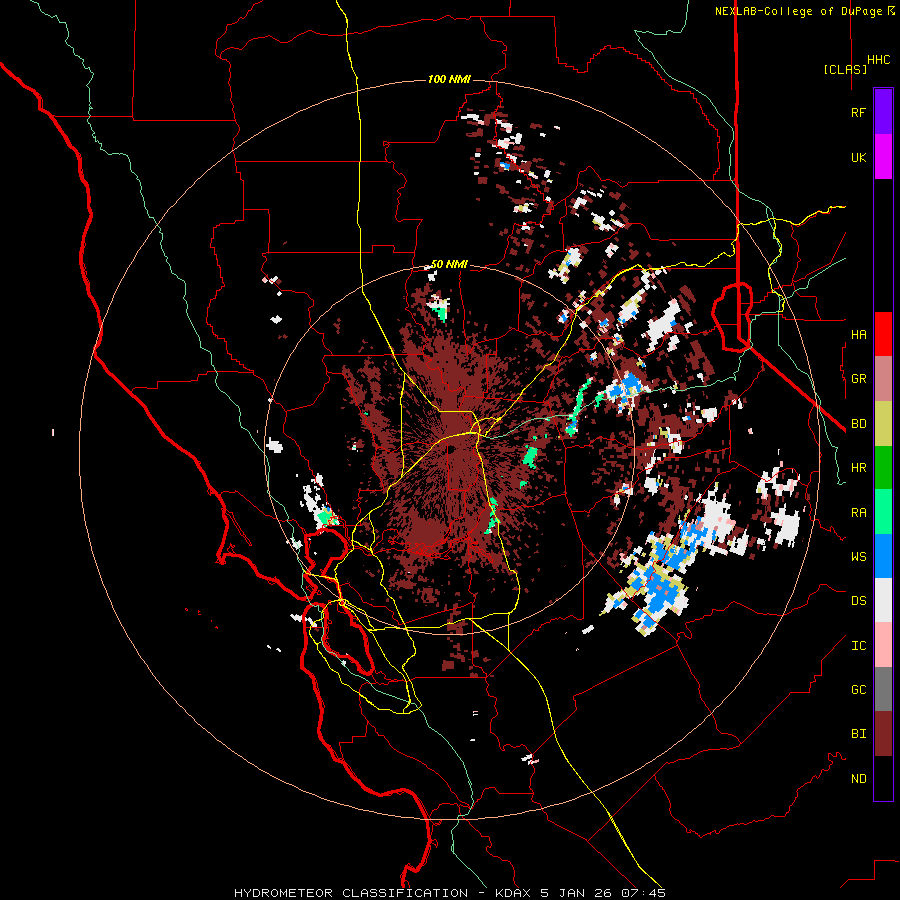The image size is (900, 900).
Task: Click 'HYDROMETEOR CLASSIFICATION' in the bottom caption
Action: click(x=351, y=893)
